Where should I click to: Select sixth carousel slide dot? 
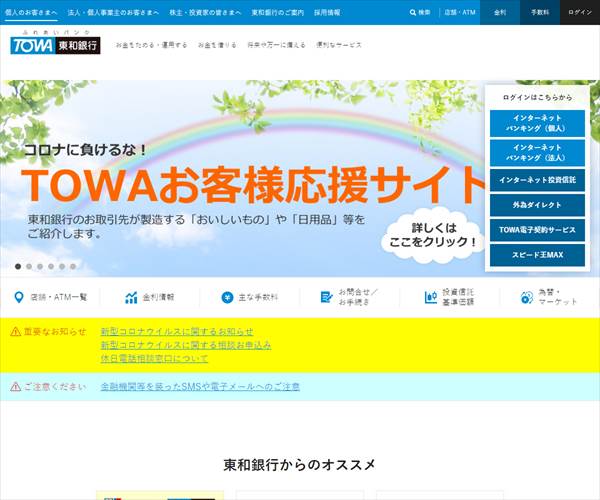coord(73,266)
